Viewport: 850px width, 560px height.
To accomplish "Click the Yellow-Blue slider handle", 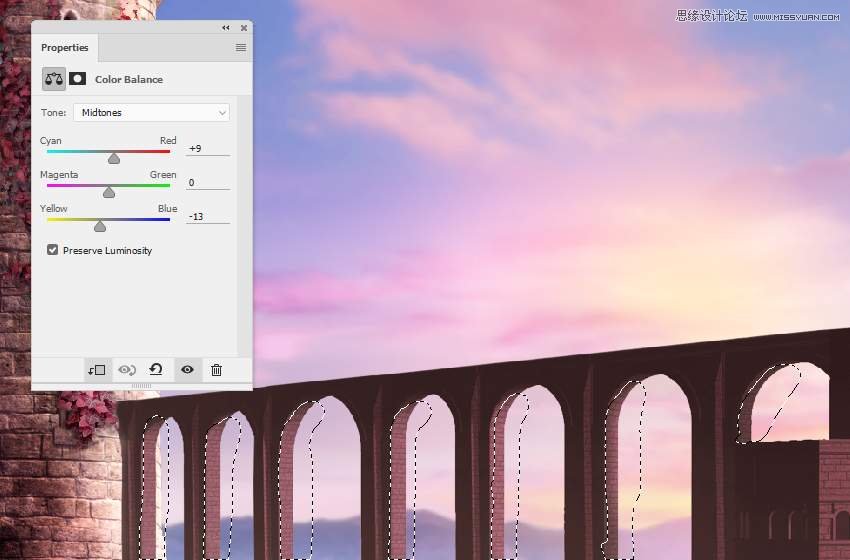I will click(x=100, y=227).
